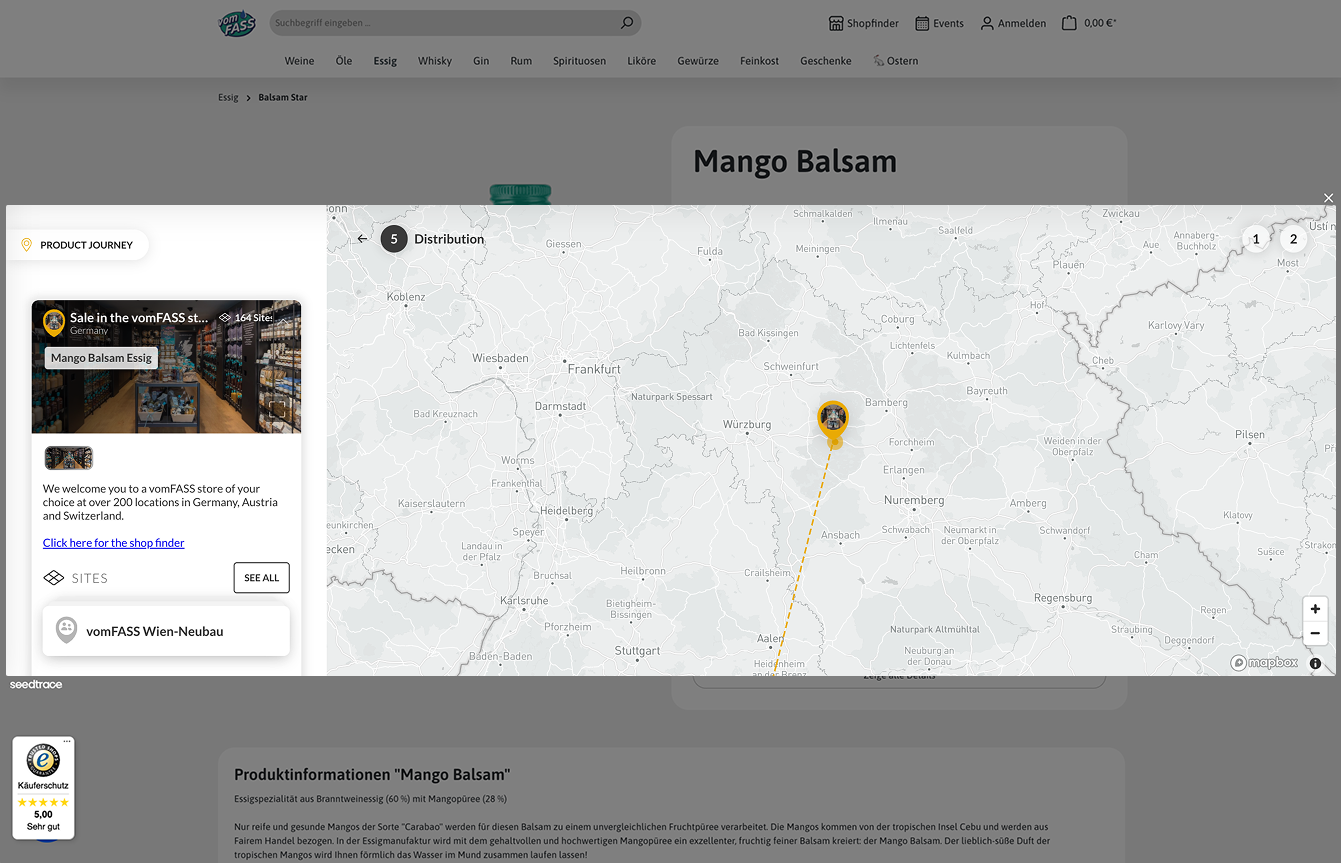
Task: Open the Ostern menu item
Action: pos(895,61)
